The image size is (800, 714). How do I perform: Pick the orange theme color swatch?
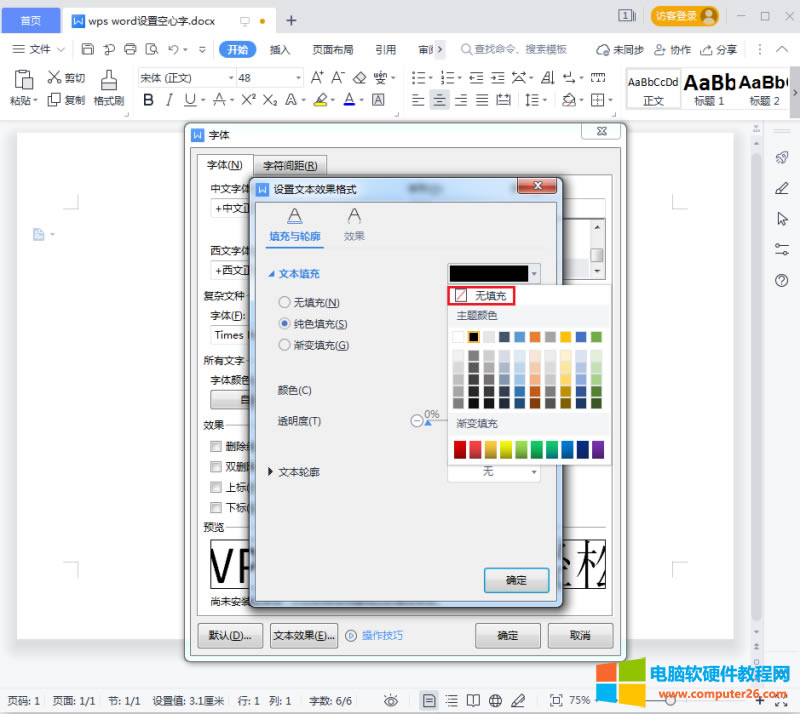pos(535,337)
